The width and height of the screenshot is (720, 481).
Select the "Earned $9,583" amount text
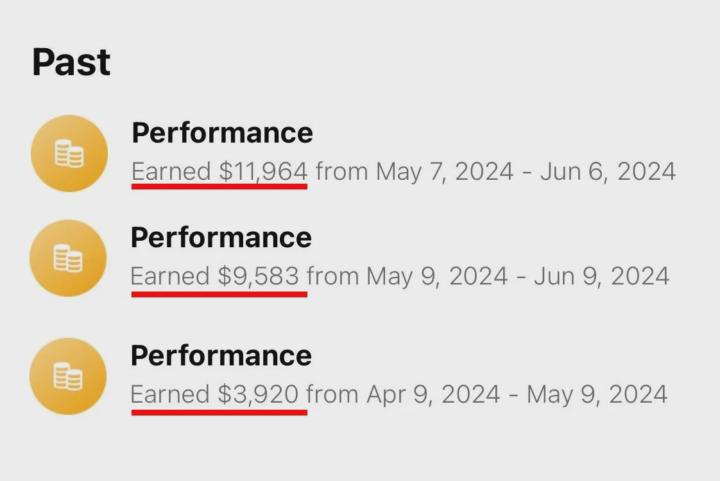215,276
